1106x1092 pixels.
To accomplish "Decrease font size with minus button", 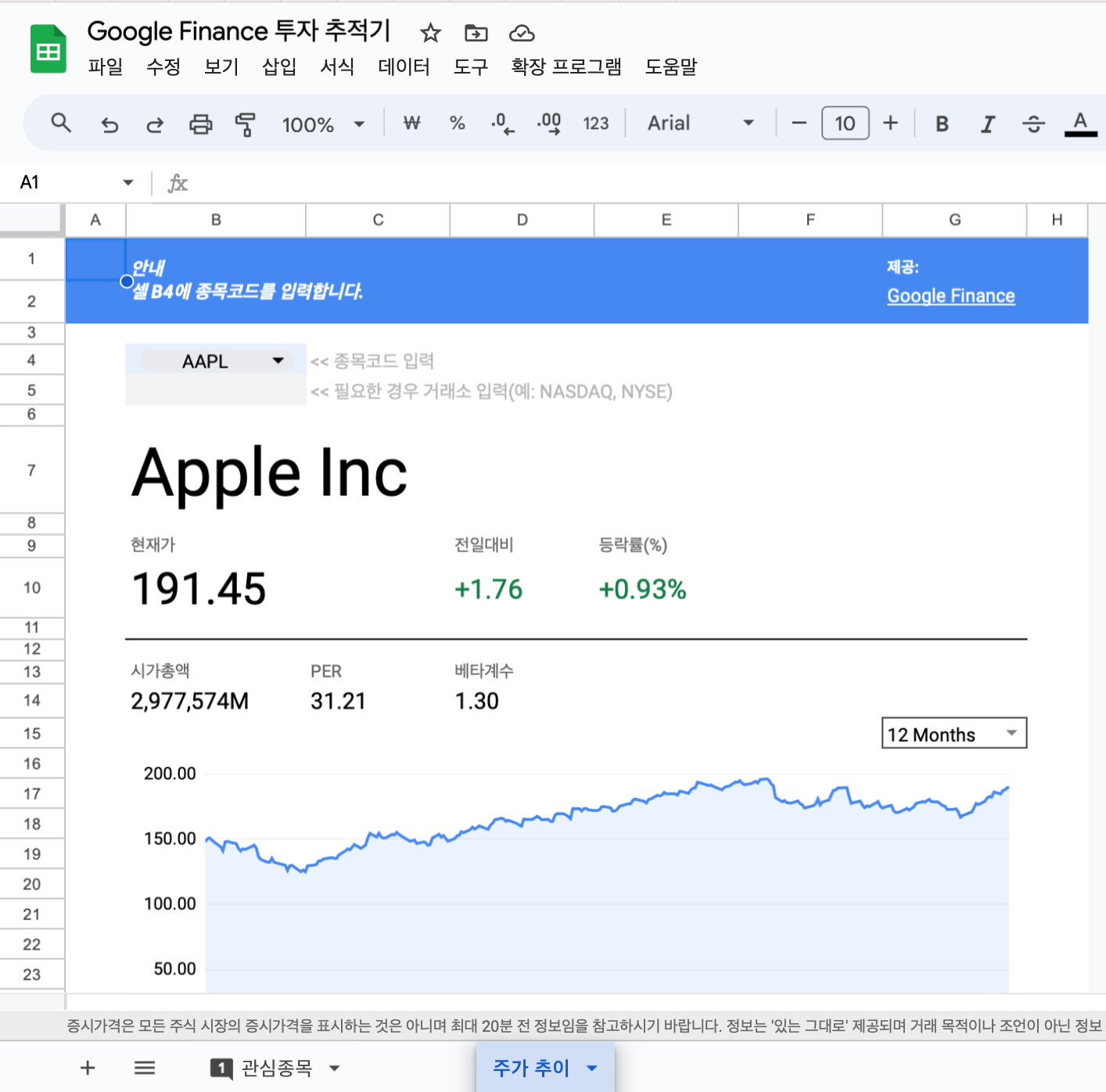I will 799,123.
